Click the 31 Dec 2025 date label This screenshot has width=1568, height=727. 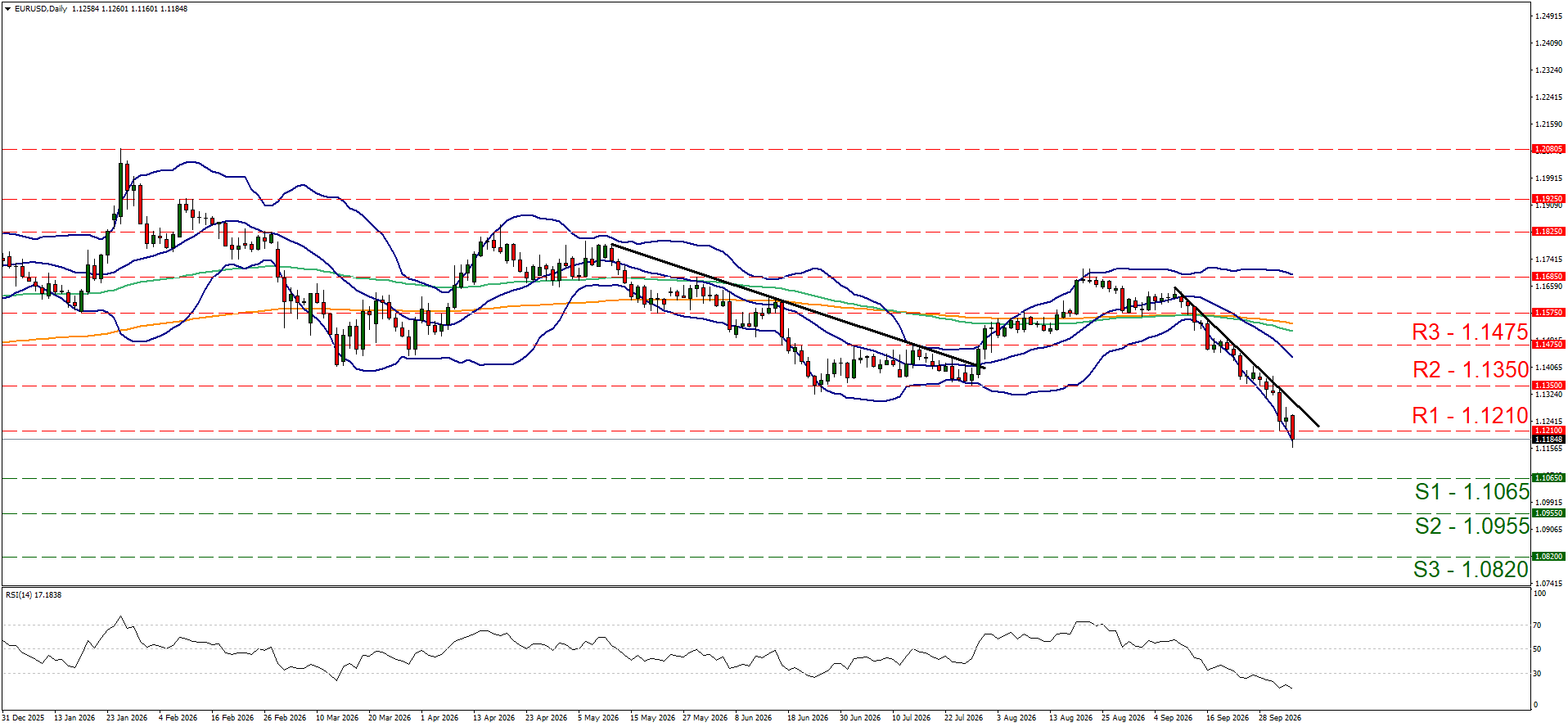click(24, 718)
